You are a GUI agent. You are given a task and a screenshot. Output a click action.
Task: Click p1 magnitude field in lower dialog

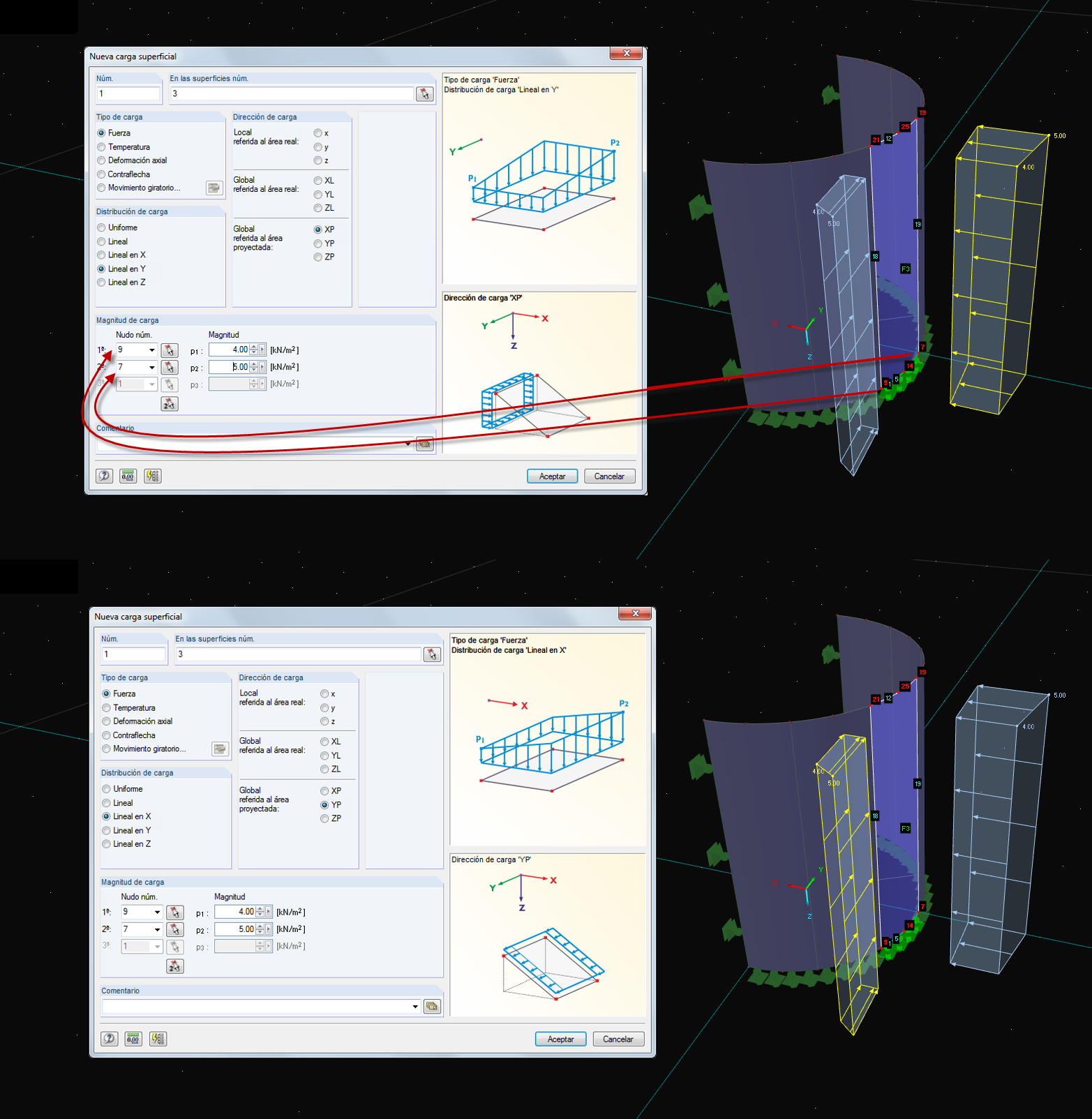pos(234,913)
